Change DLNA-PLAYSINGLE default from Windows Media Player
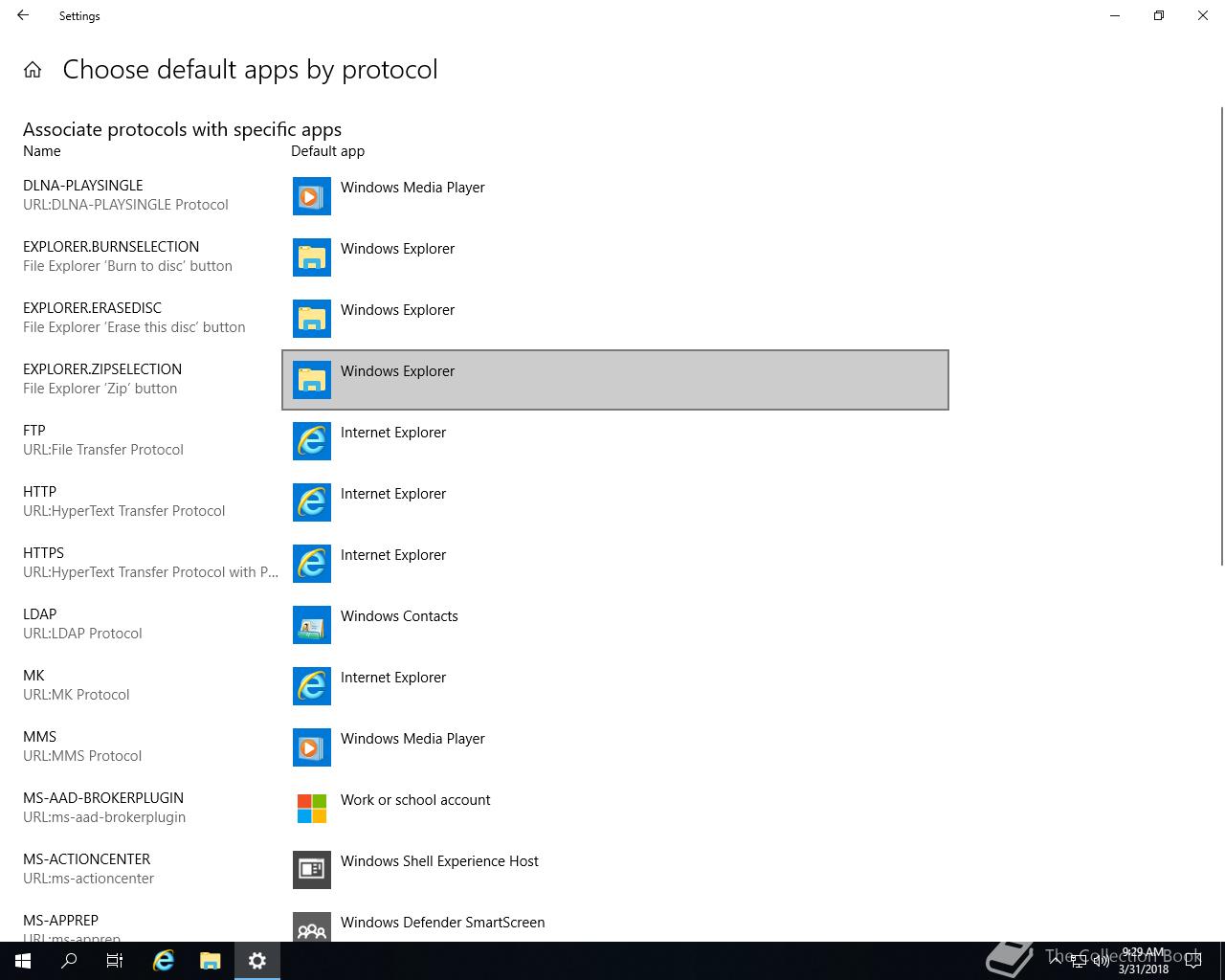 (x=615, y=196)
